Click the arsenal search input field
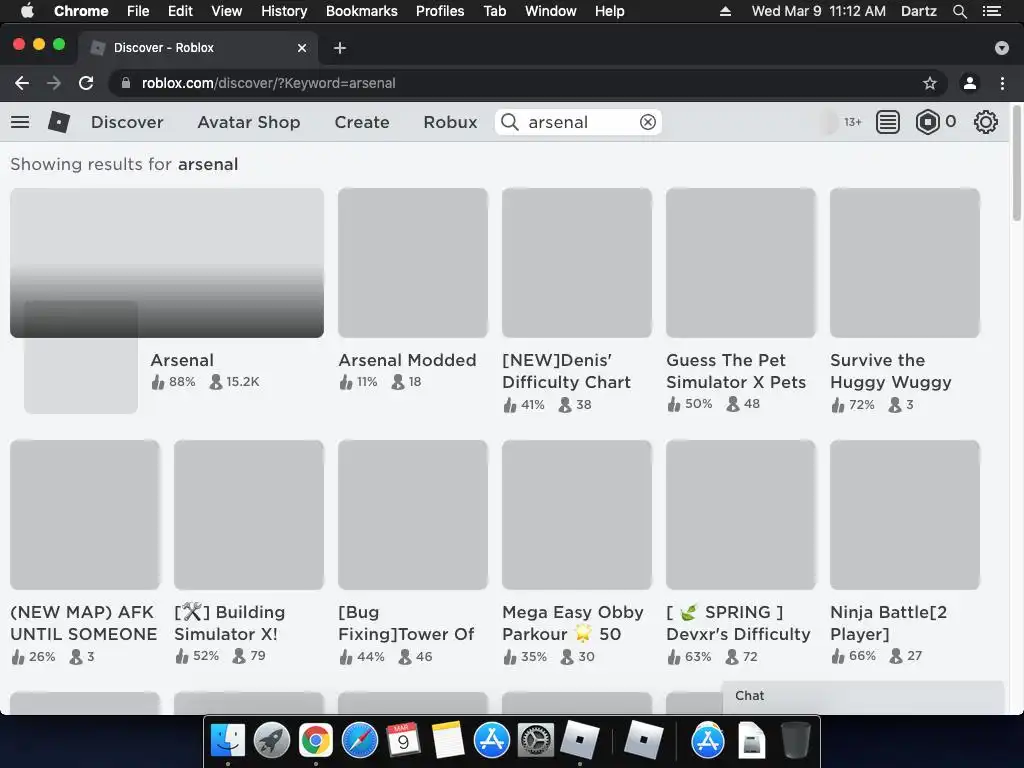Image resolution: width=1024 pixels, height=768 pixels. click(578, 122)
